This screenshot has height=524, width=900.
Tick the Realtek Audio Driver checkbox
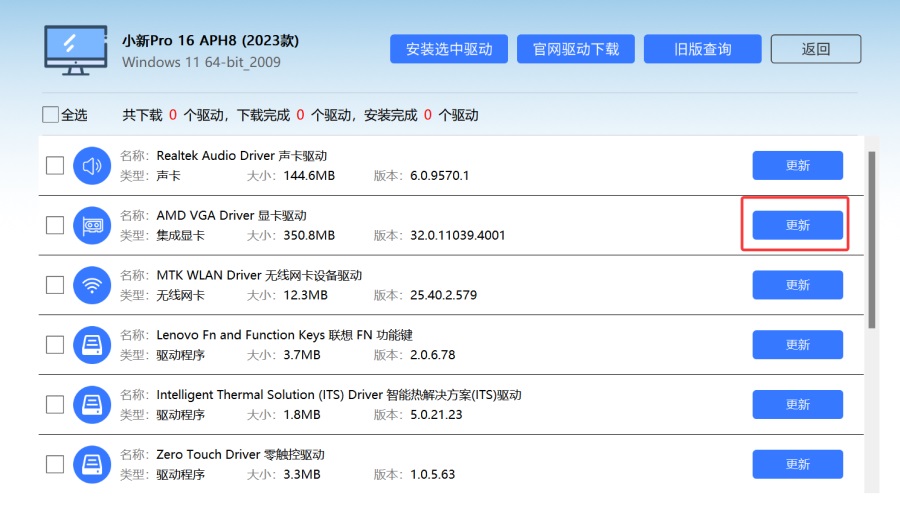(55, 166)
